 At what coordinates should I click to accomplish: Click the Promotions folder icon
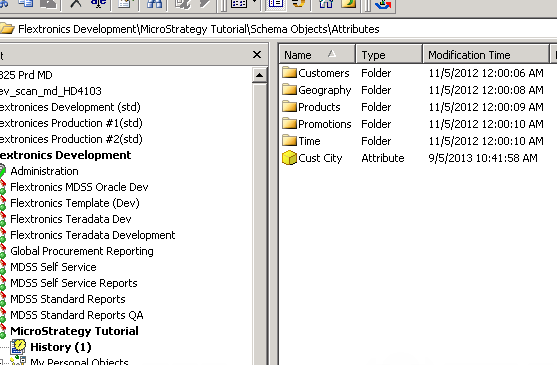tap(290, 124)
